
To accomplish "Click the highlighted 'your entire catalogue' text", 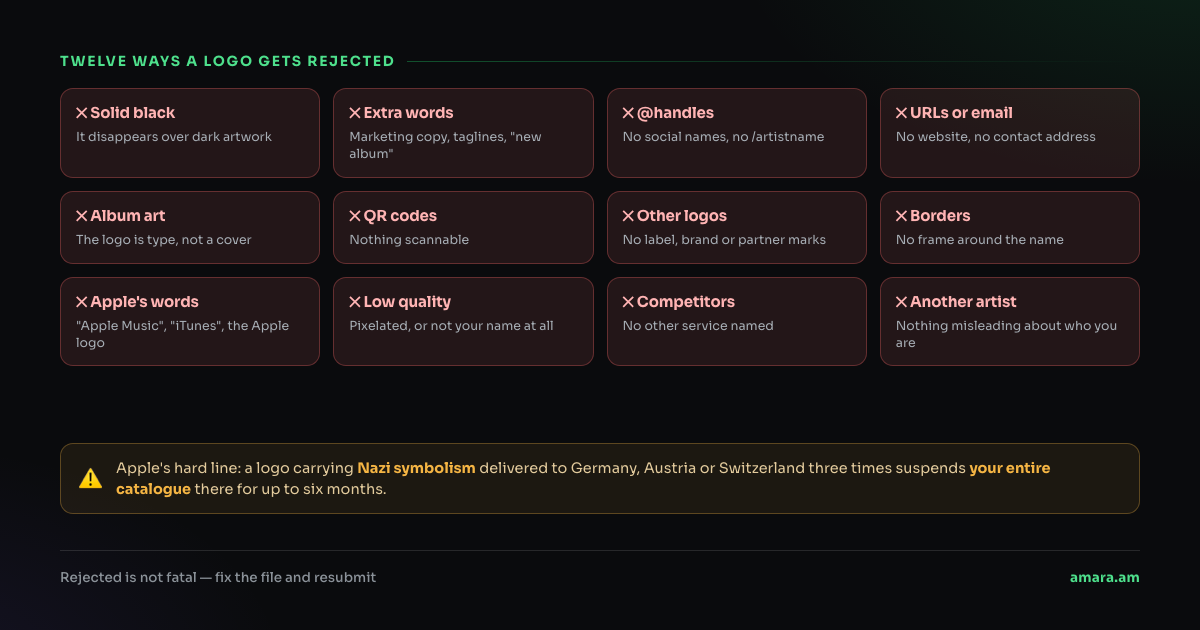I will 585,478.
